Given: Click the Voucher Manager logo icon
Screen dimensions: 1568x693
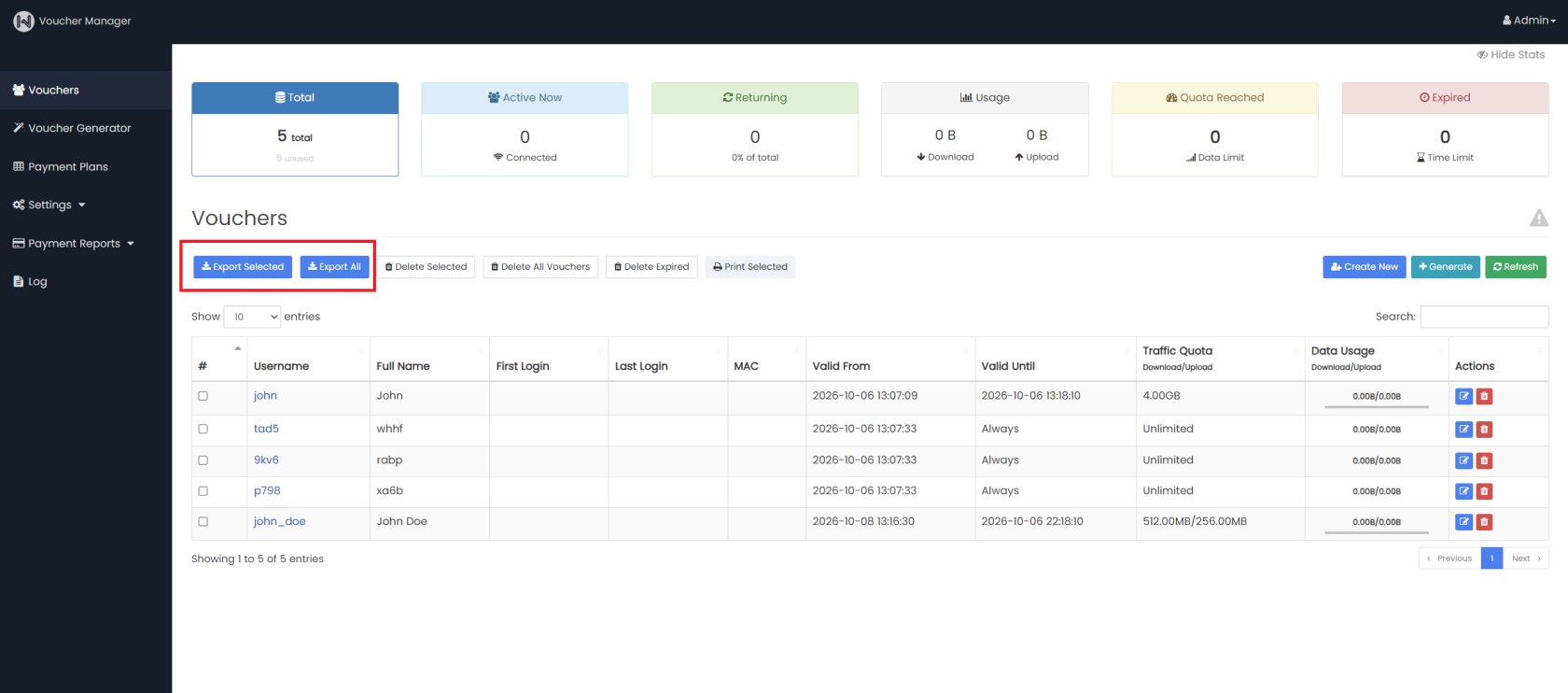Looking at the screenshot, I should click(x=23, y=21).
